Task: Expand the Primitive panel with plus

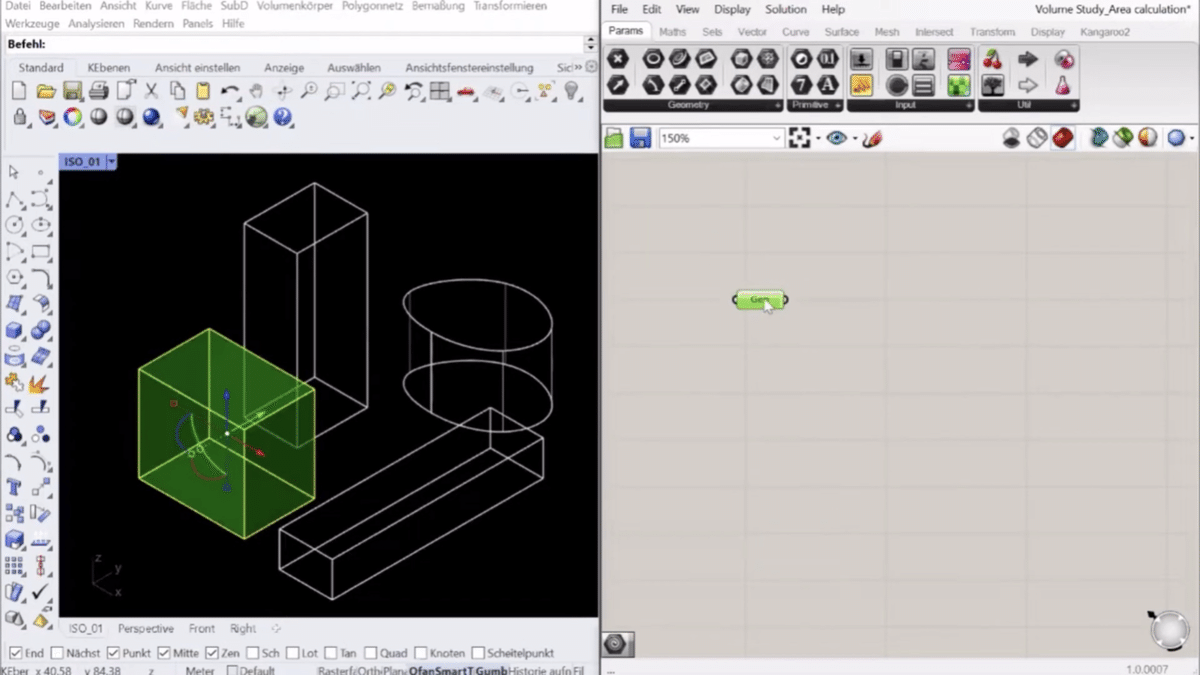Action: click(x=837, y=105)
